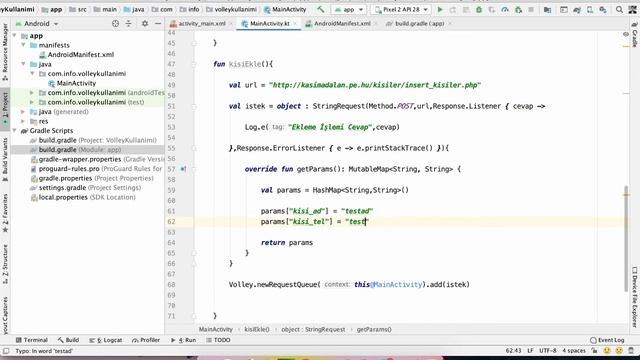Open the 4: Run tool window
The height and width of the screenshot is (360, 640).
[183, 340]
